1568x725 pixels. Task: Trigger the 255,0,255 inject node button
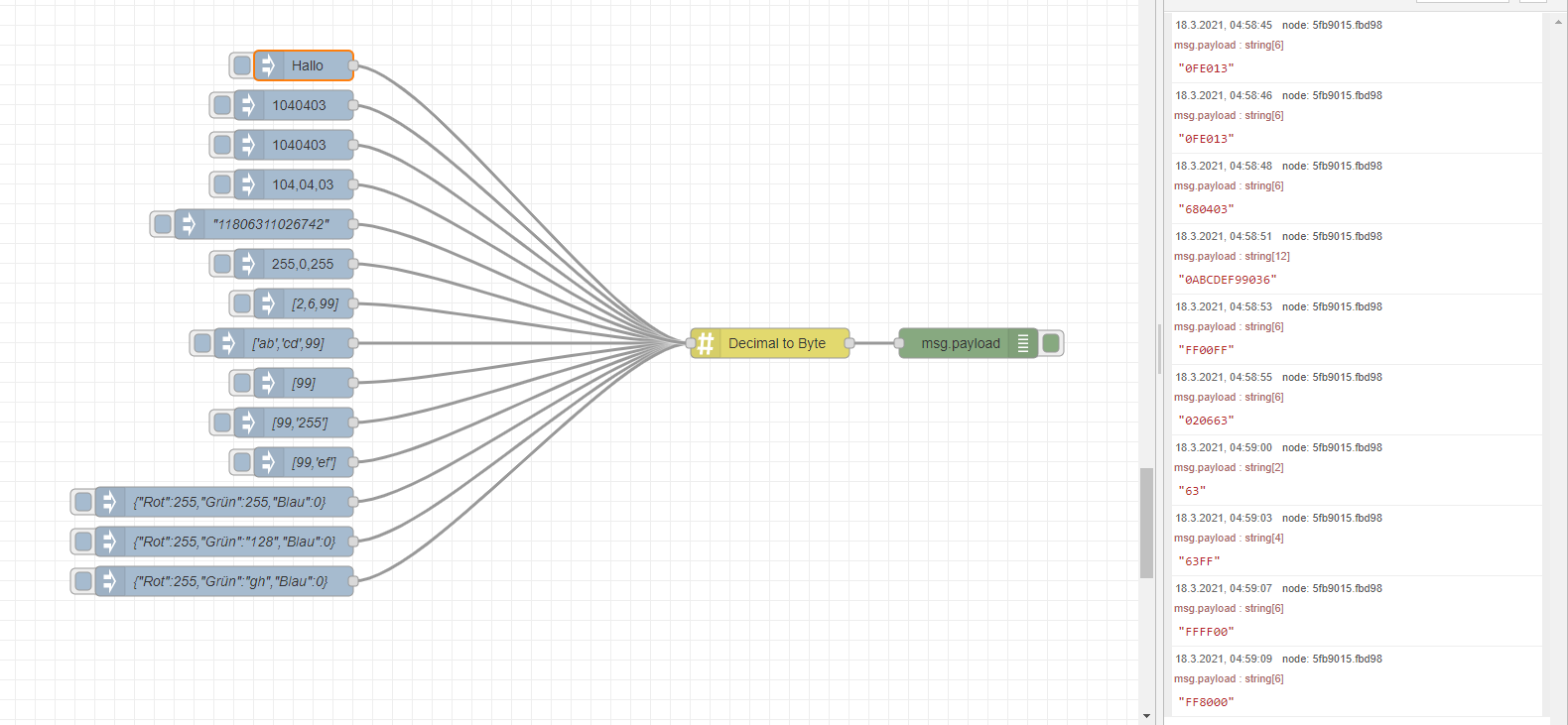222,264
